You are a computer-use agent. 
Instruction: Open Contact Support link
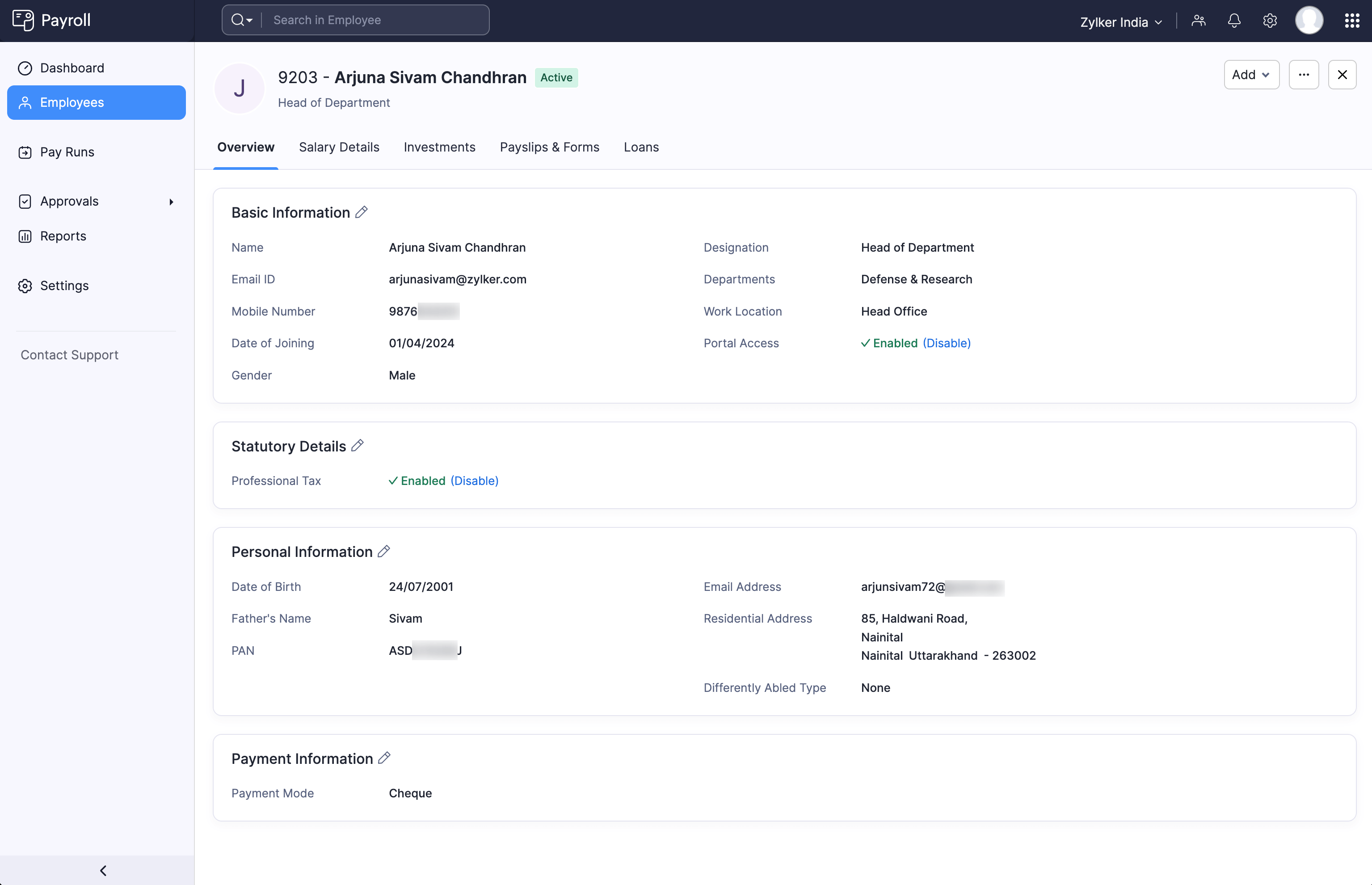tap(70, 355)
